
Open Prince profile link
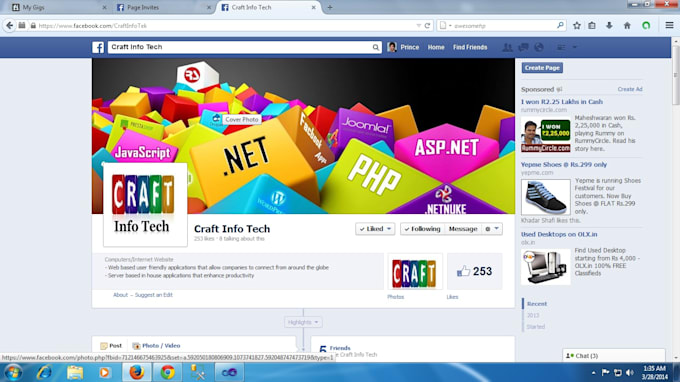click(409, 47)
